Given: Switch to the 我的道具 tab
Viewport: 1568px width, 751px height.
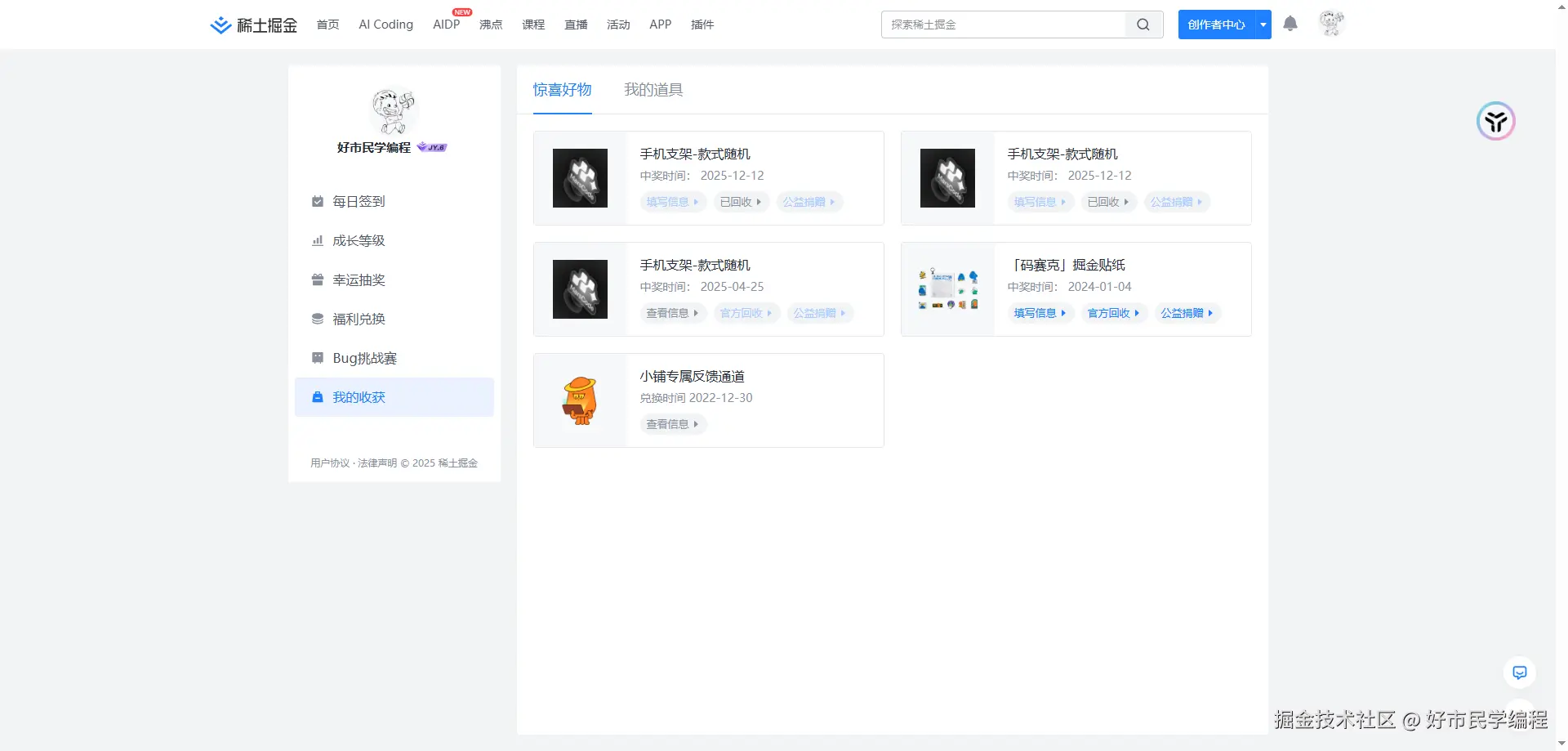Looking at the screenshot, I should coord(653,90).
